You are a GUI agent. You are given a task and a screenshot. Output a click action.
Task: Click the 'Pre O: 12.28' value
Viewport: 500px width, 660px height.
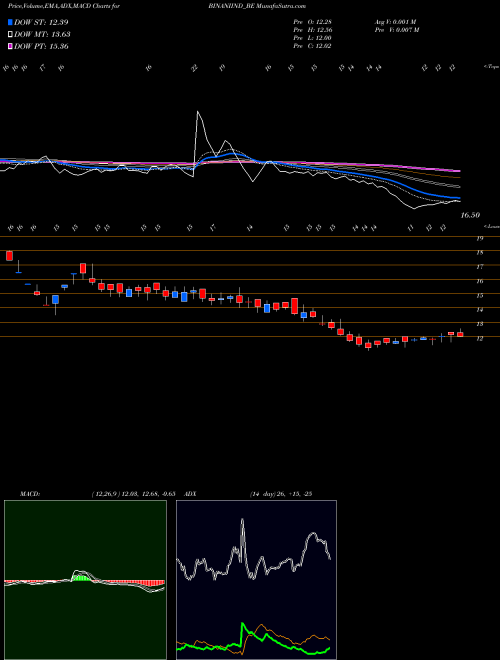click(314, 22)
